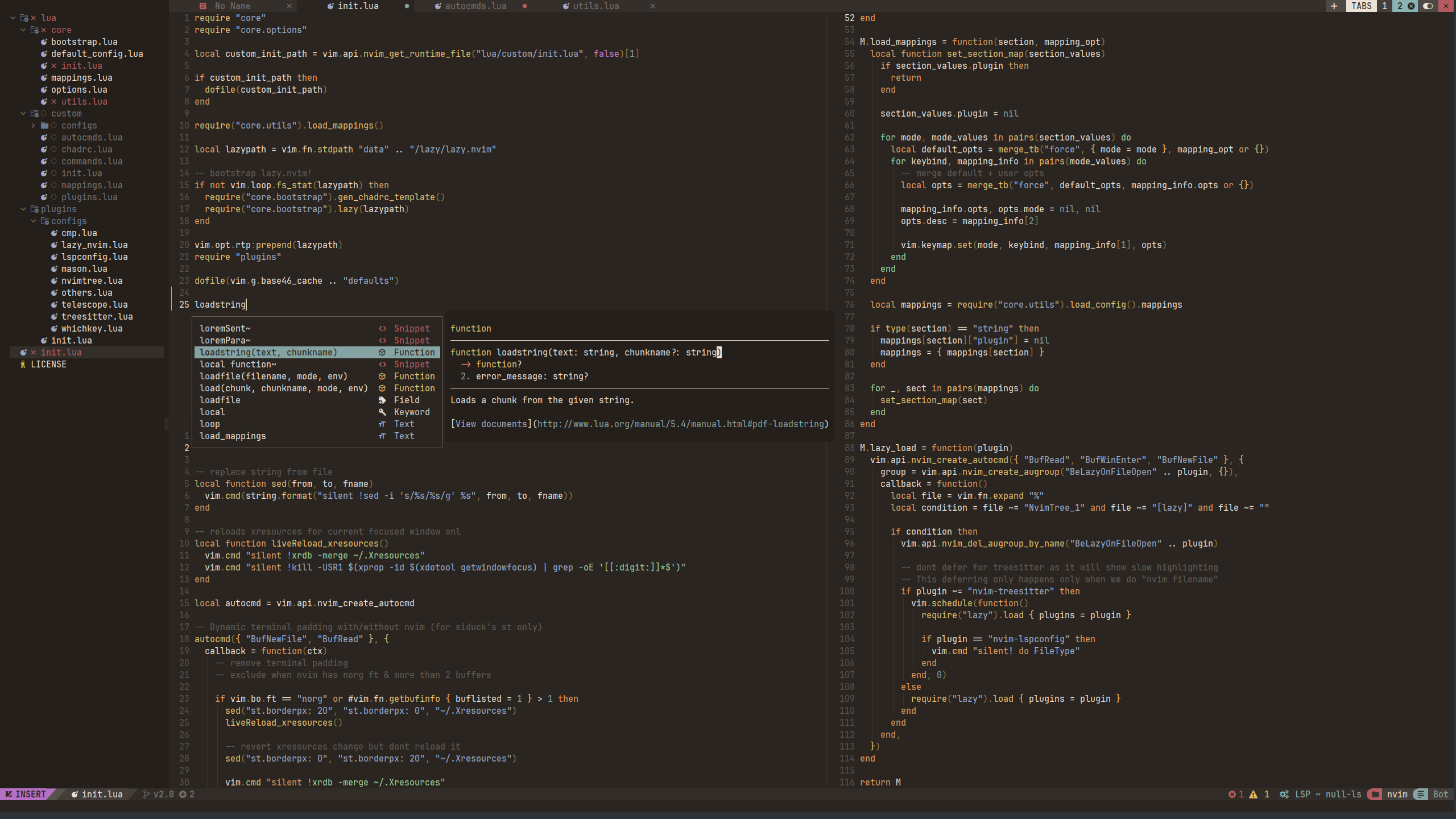
Task: Switch to the utils.lua buffer tab
Action: point(595,6)
